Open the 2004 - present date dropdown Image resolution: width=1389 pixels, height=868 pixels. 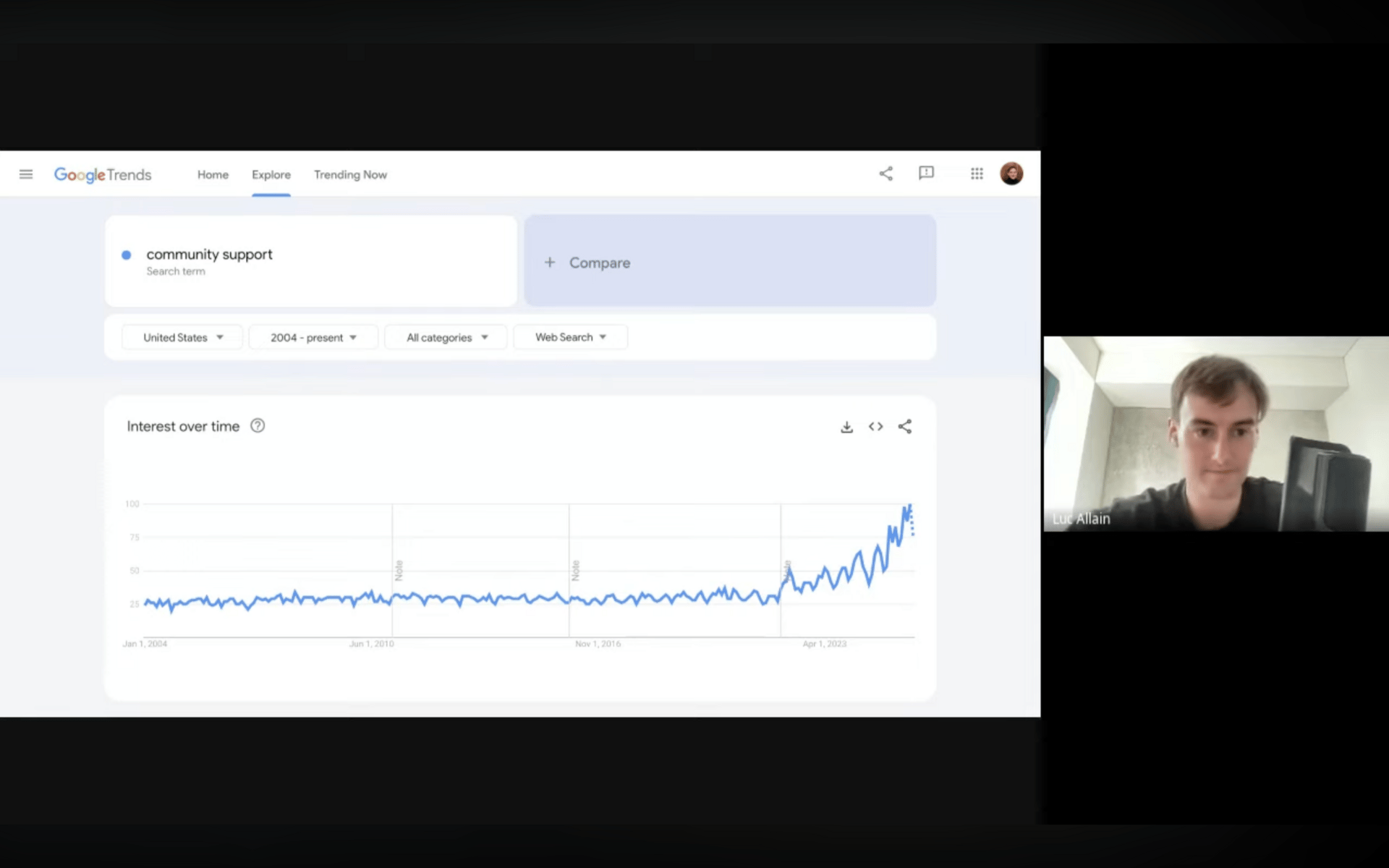pos(313,338)
